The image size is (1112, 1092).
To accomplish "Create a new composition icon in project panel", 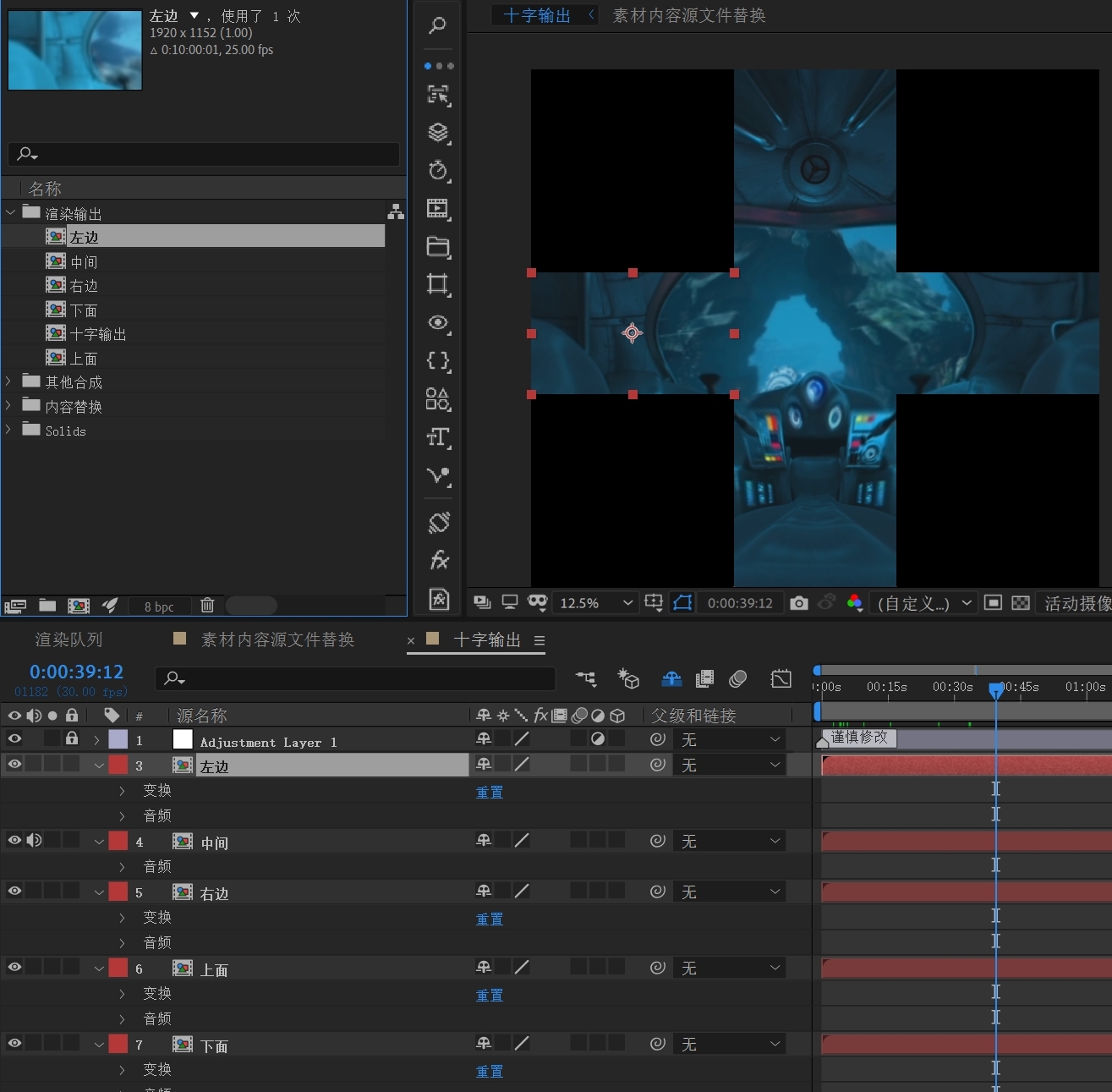I will coord(79,606).
